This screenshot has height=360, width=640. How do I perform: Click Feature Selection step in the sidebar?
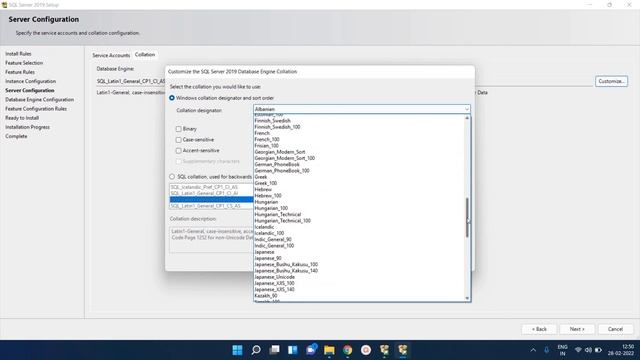click(x=24, y=63)
